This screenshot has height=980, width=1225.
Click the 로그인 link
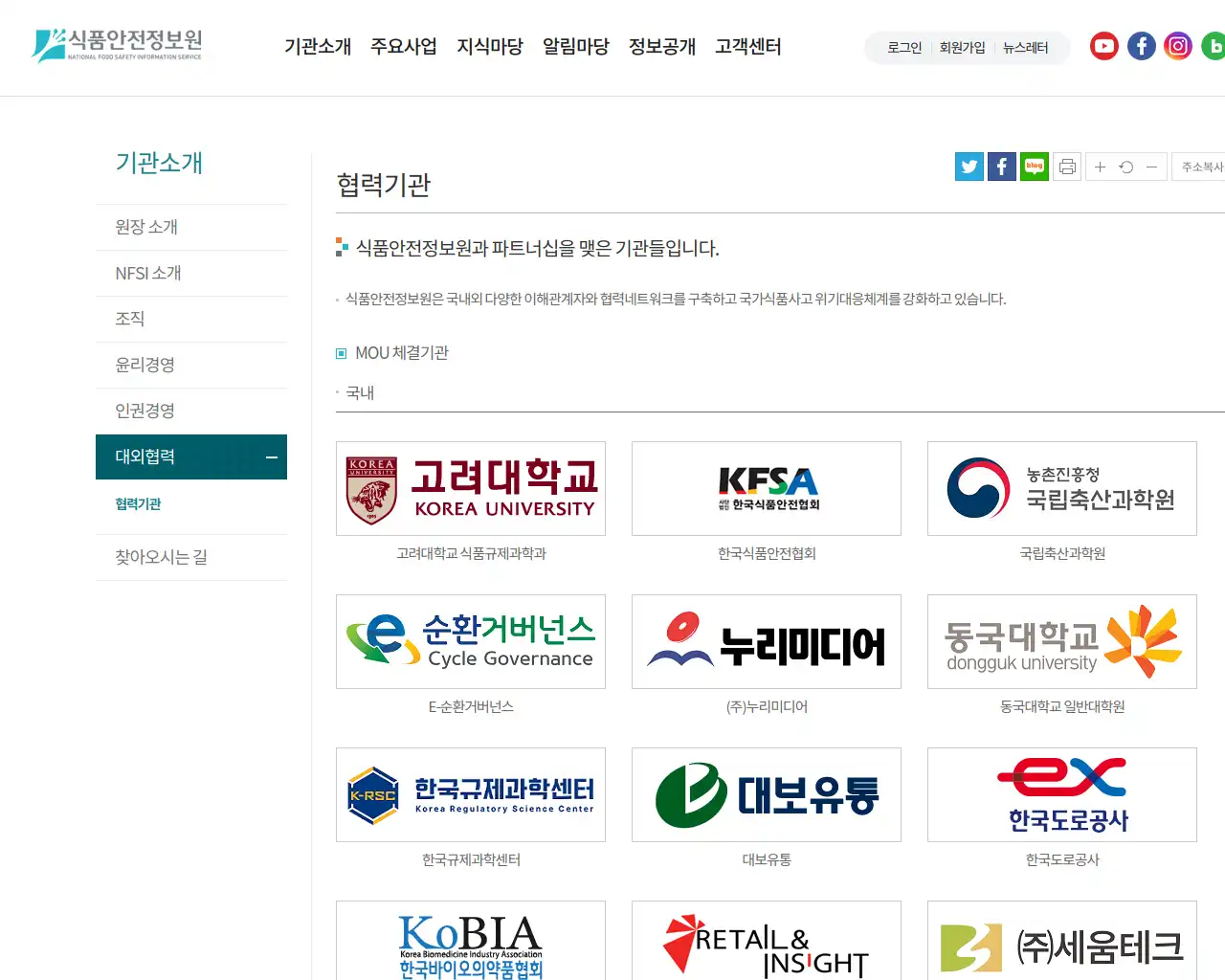pos(904,47)
